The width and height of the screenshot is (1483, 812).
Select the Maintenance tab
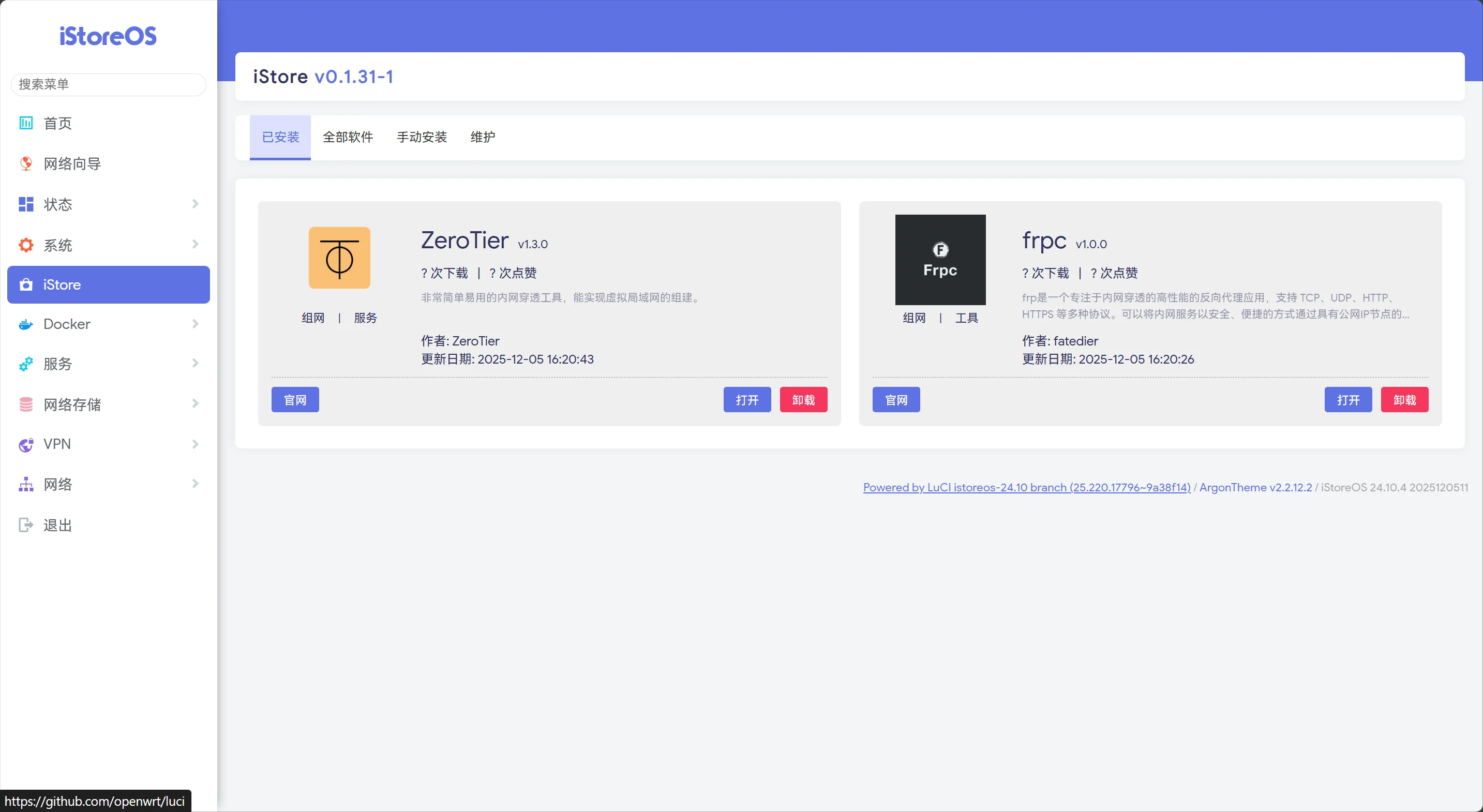pos(483,137)
